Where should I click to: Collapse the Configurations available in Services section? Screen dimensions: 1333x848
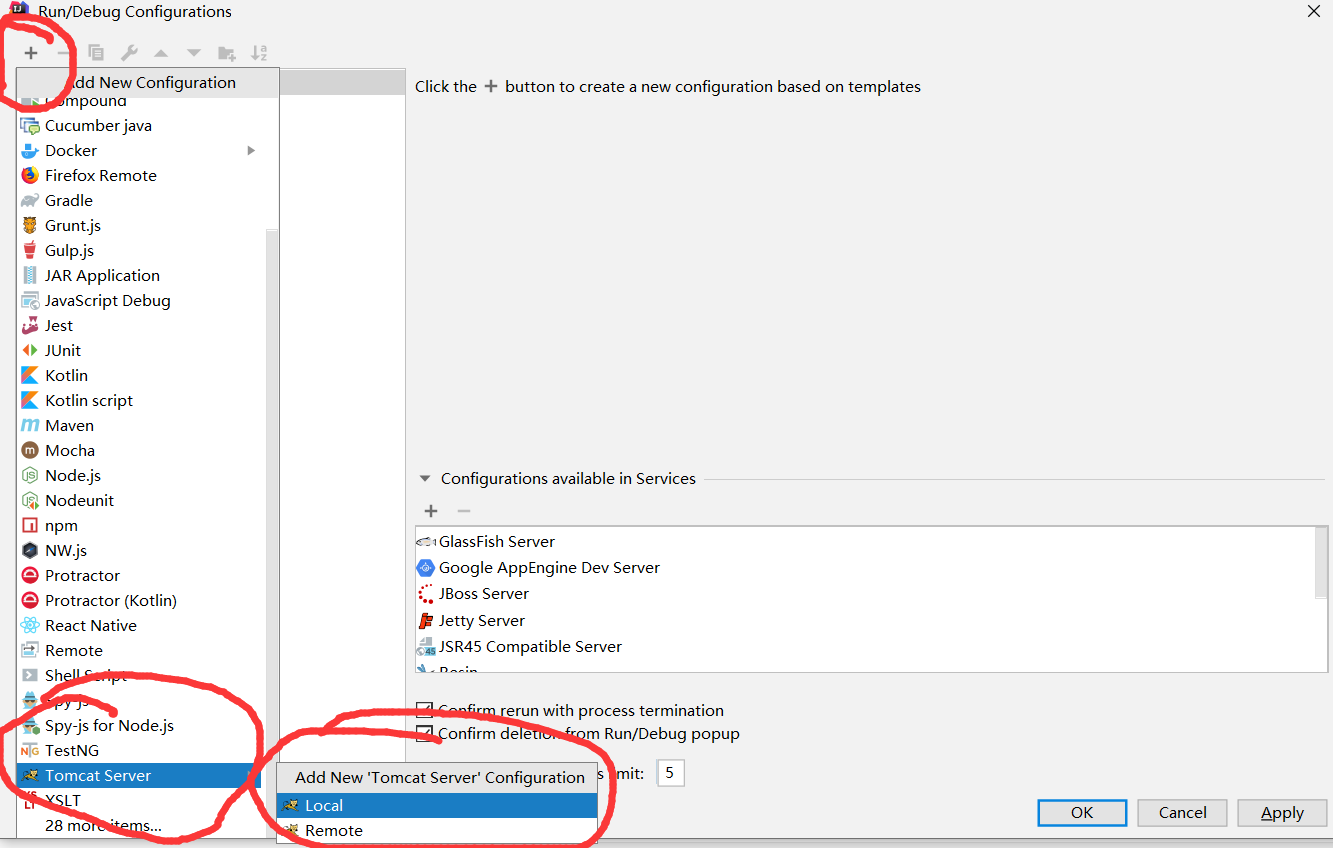(x=424, y=478)
